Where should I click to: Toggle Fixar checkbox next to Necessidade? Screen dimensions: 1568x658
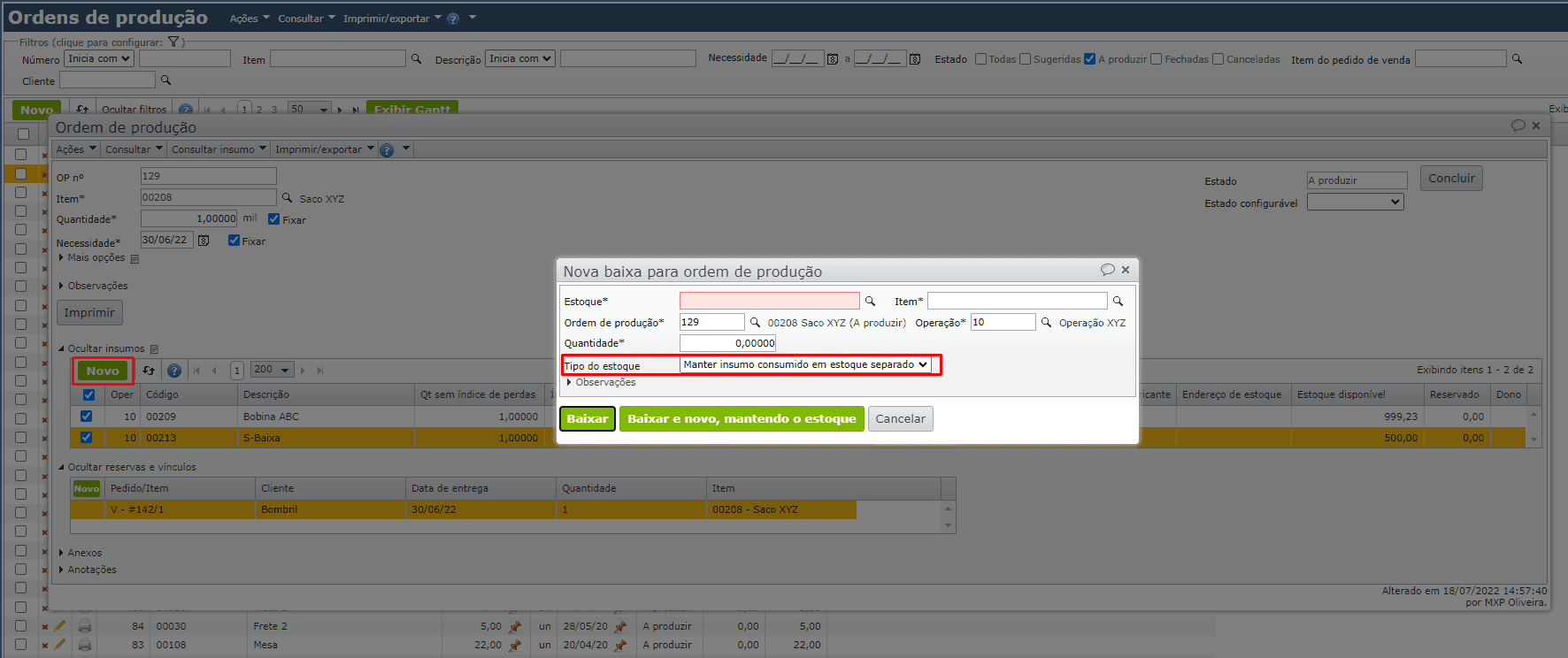click(234, 241)
